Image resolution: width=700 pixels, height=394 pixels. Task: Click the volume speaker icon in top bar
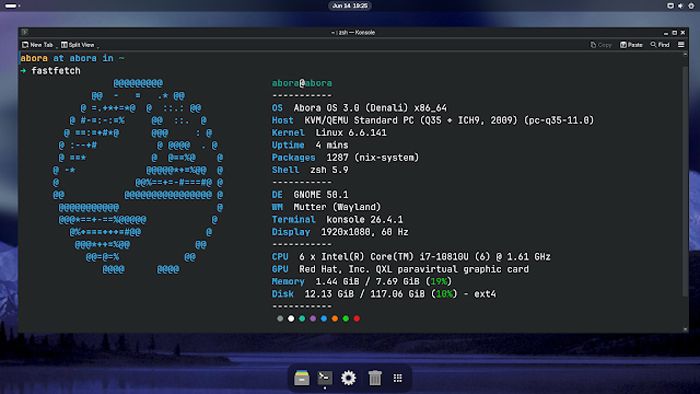tap(680, 6)
